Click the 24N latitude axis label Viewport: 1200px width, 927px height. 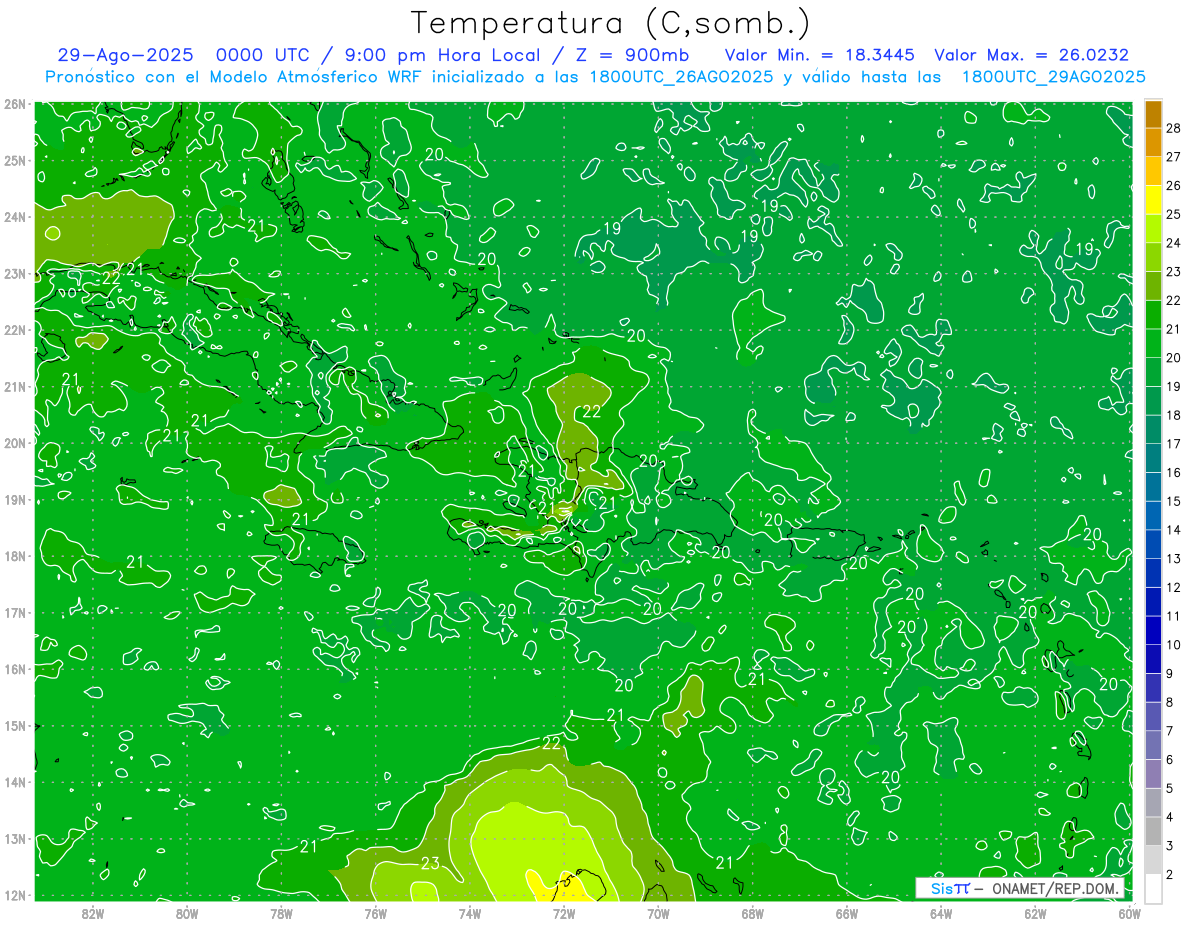pyautogui.click(x=15, y=216)
